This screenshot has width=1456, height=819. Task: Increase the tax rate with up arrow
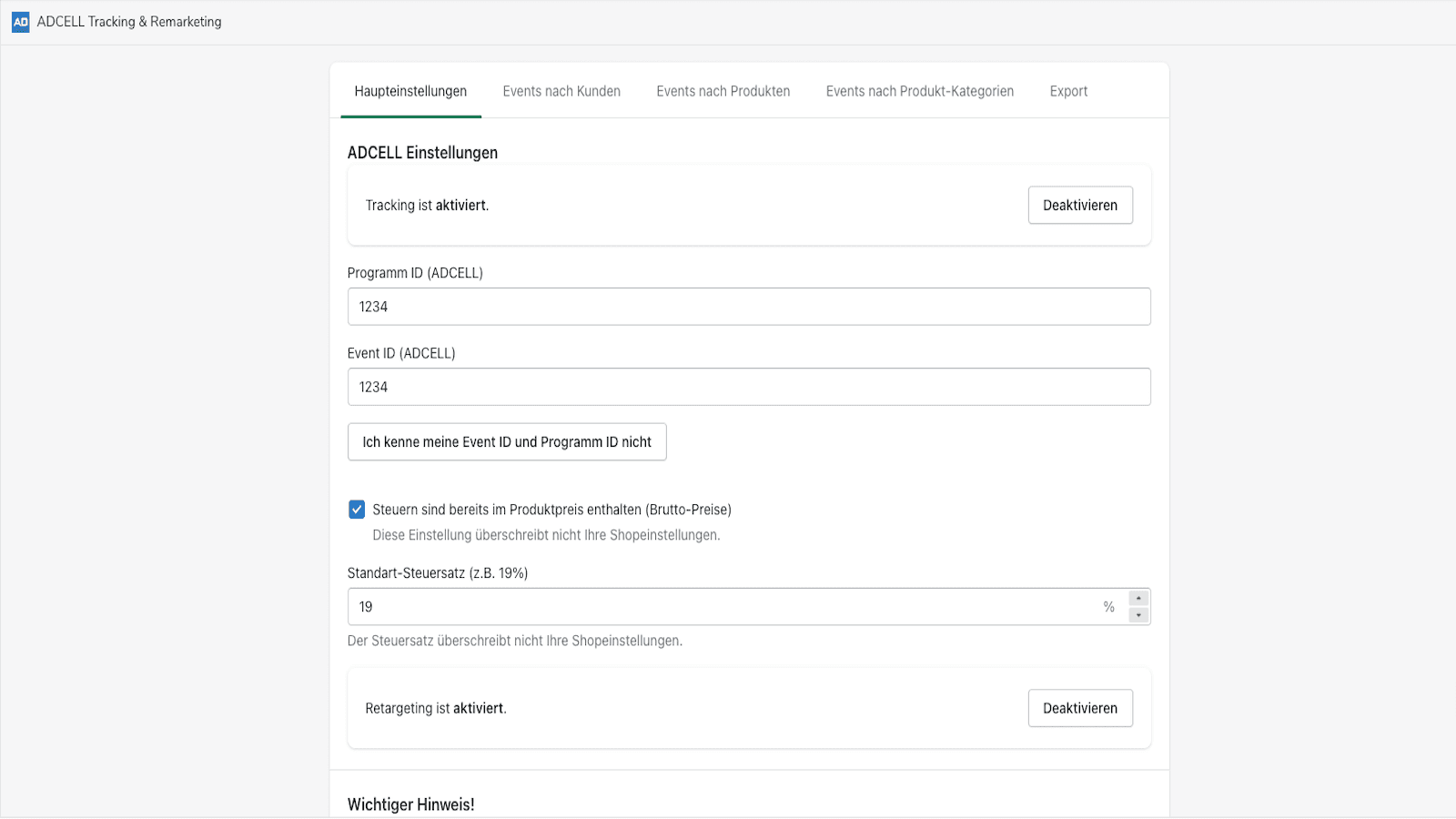(1138, 599)
